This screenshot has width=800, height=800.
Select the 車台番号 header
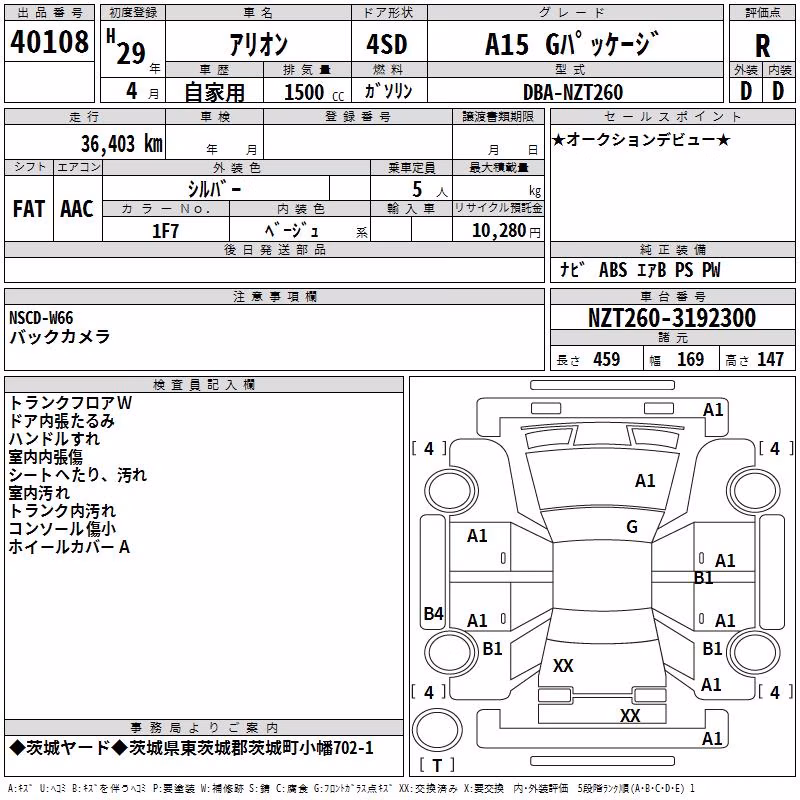click(672, 296)
